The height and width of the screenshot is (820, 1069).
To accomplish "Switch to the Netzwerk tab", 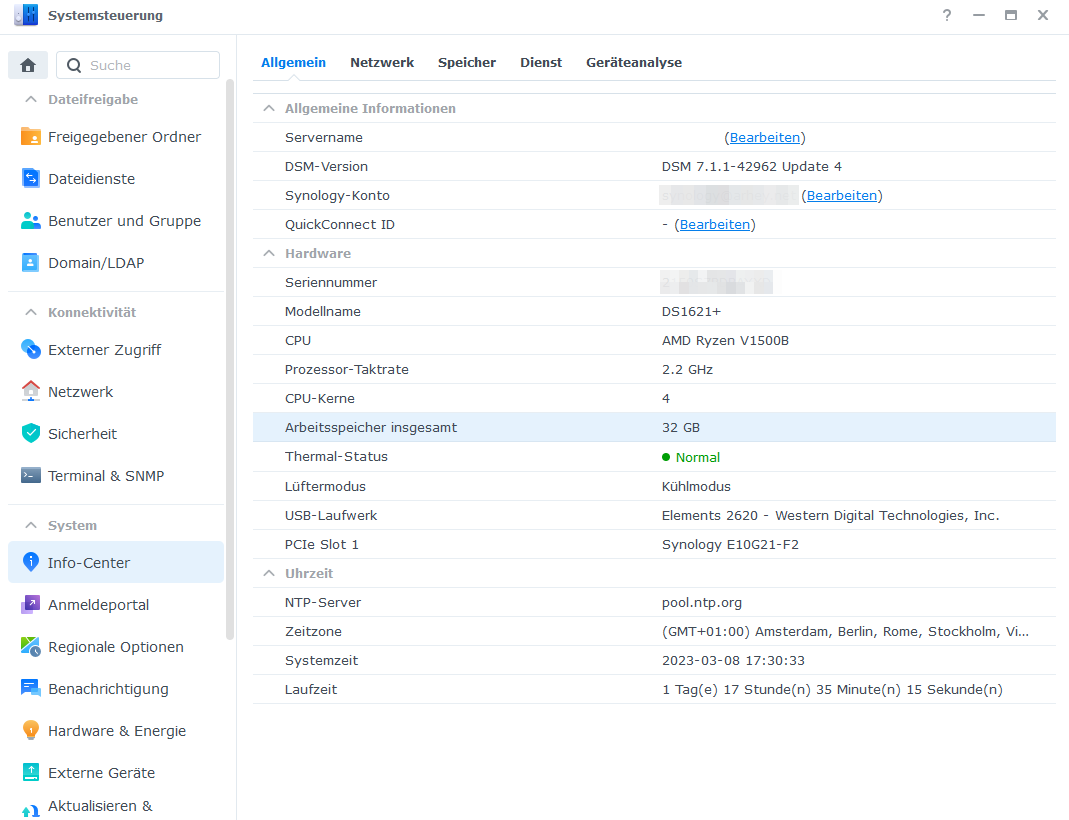I will (382, 63).
